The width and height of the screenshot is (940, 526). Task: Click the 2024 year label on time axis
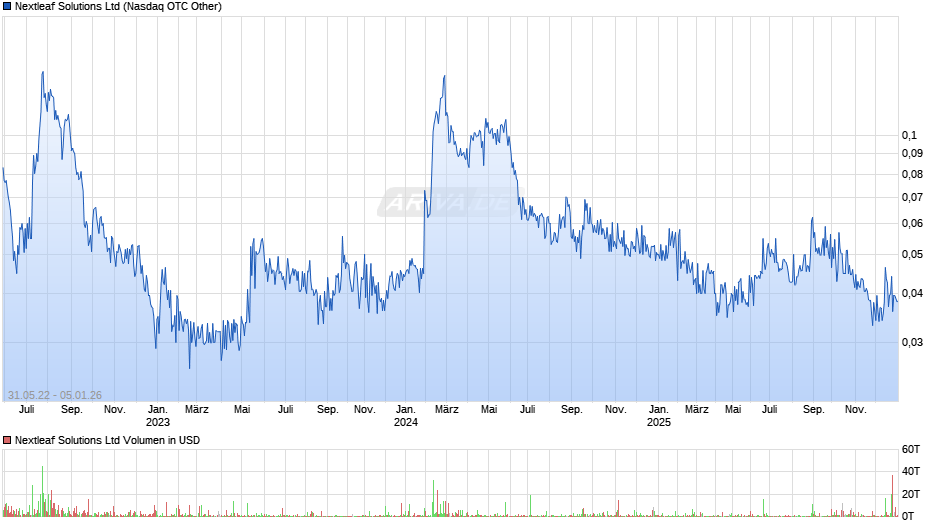point(406,423)
